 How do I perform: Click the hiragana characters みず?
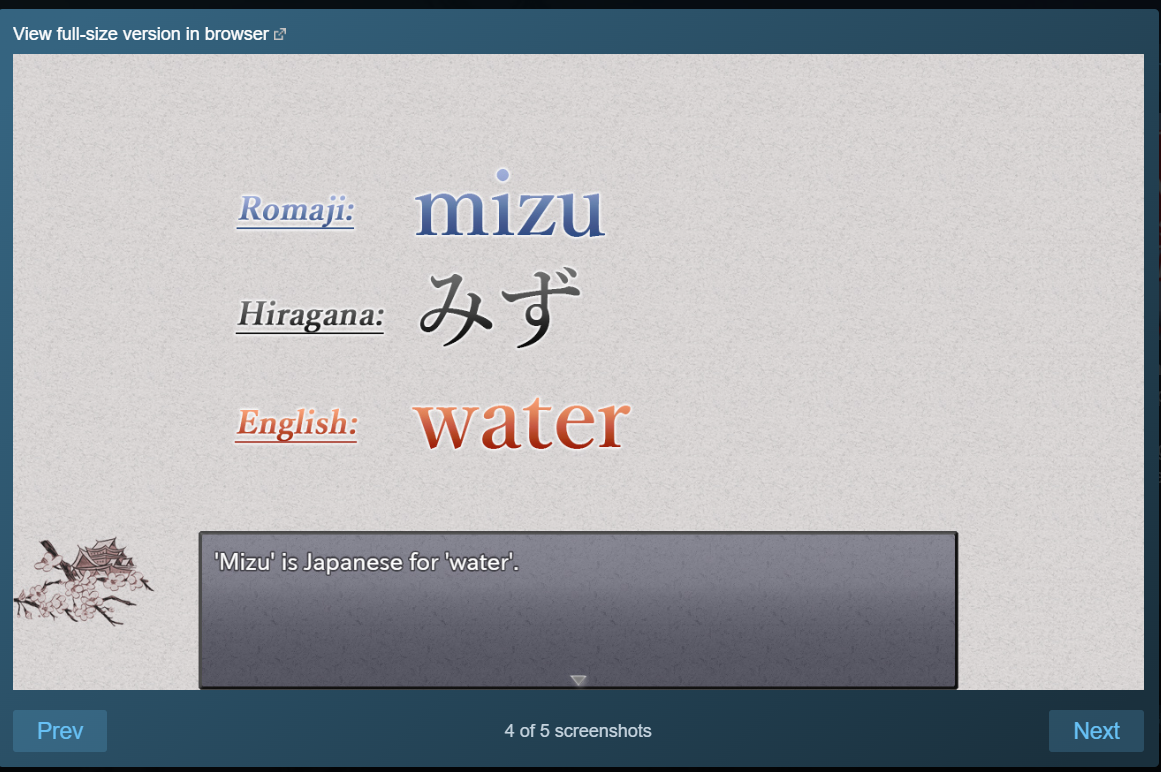(500, 308)
